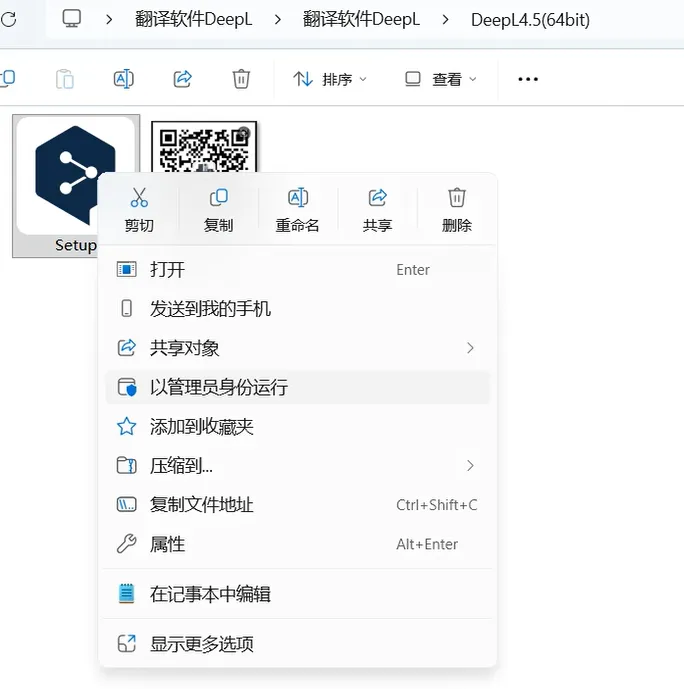Choose 显示更多选项 menu entry
The width and height of the screenshot is (684, 689).
coord(298,644)
